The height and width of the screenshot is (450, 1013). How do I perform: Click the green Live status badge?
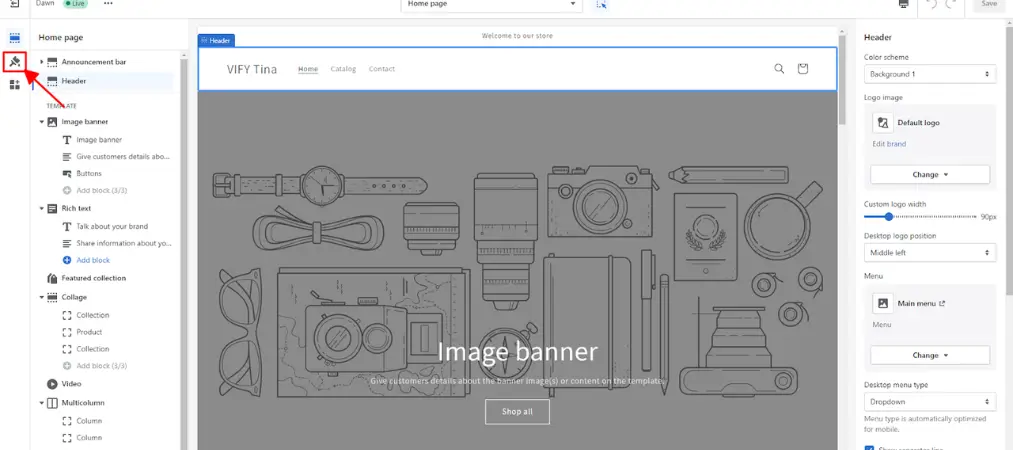tap(76, 3)
